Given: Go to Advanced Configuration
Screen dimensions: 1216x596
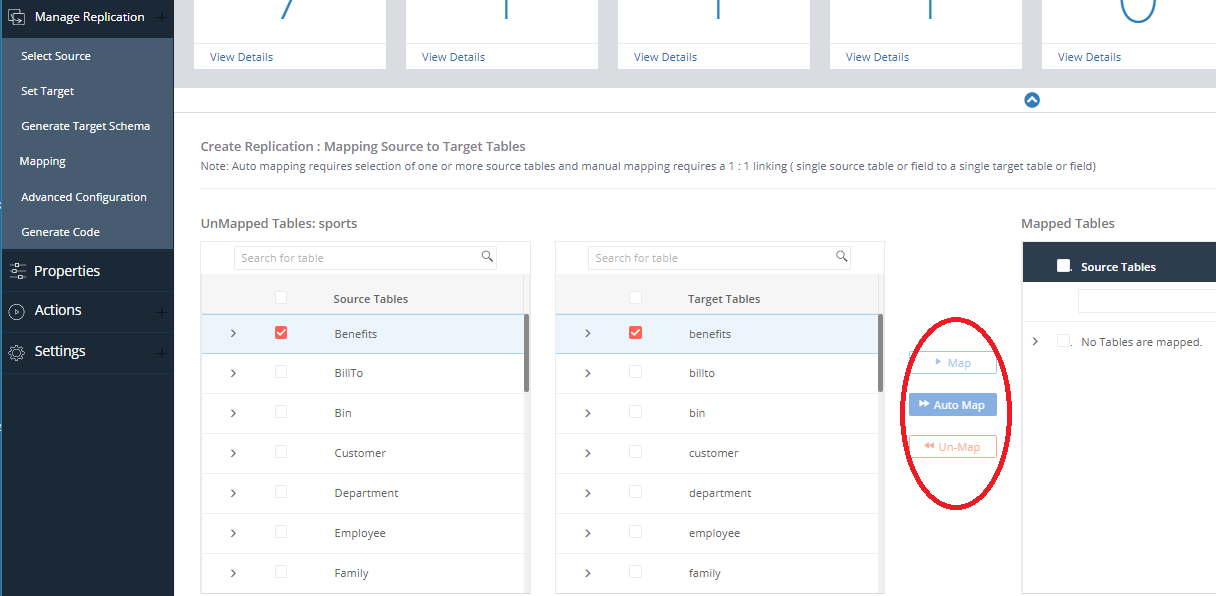Looking at the screenshot, I should coord(84,197).
